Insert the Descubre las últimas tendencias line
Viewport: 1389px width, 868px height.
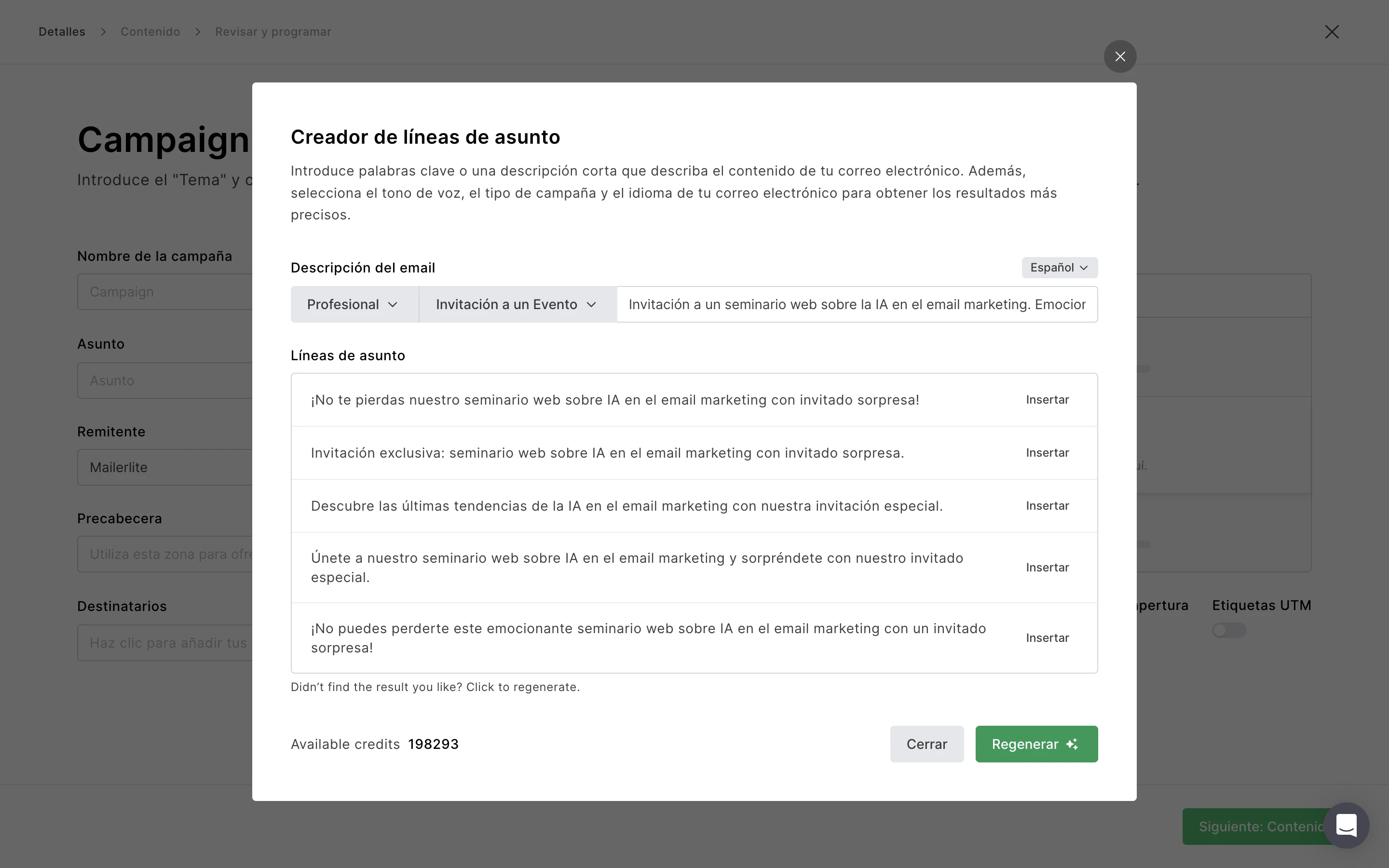click(x=1047, y=506)
